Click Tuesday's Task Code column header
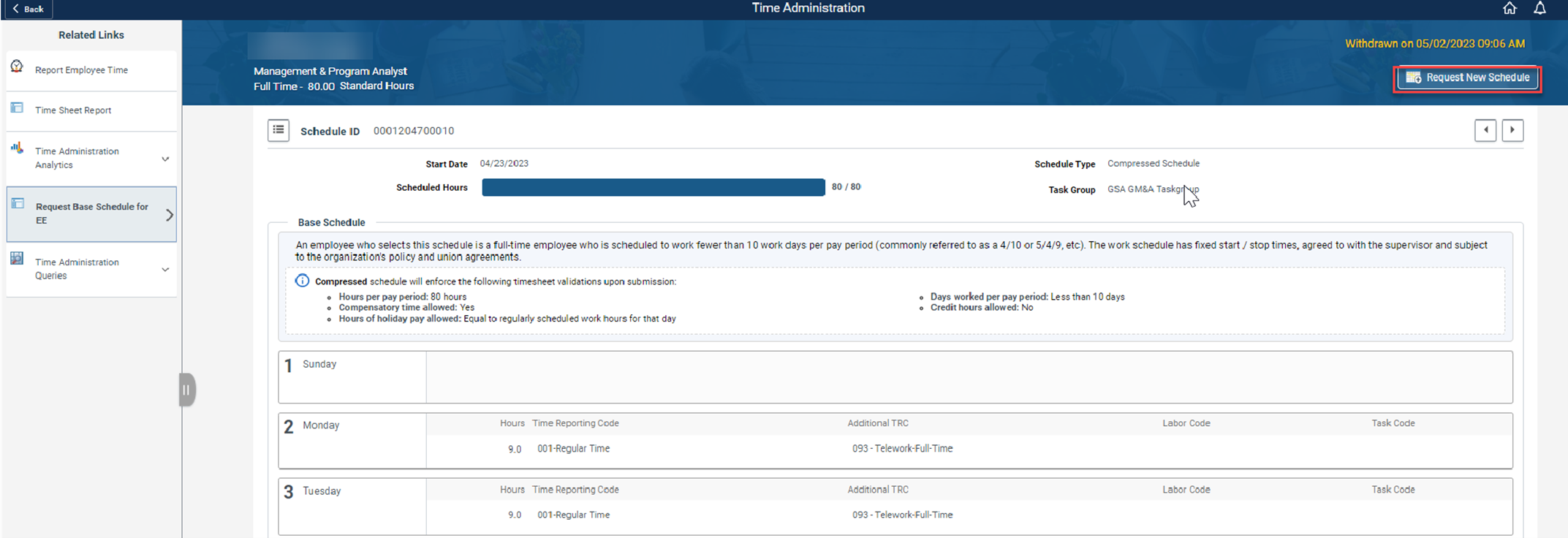 (x=1393, y=490)
